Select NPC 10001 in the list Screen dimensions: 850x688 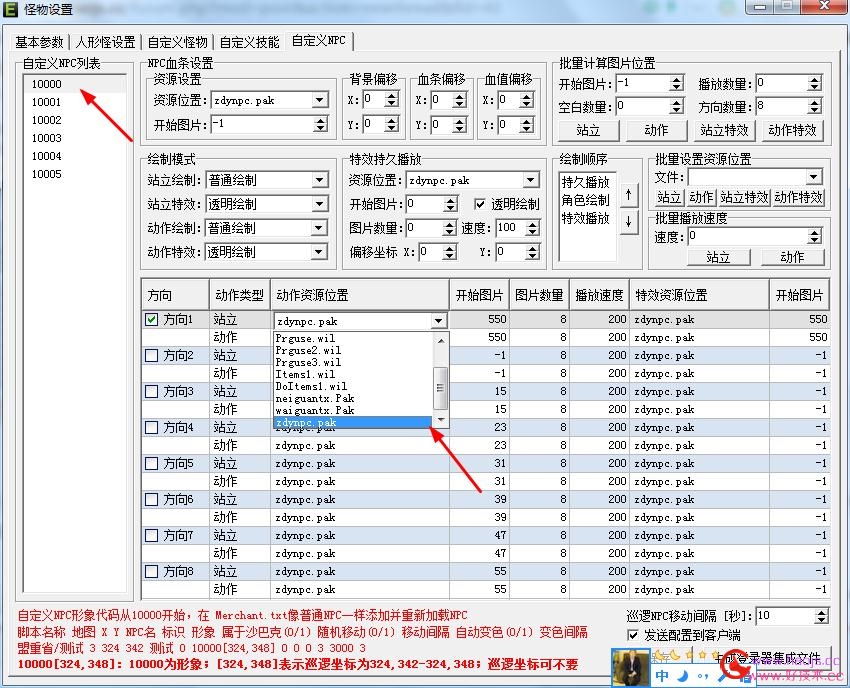(75, 102)
